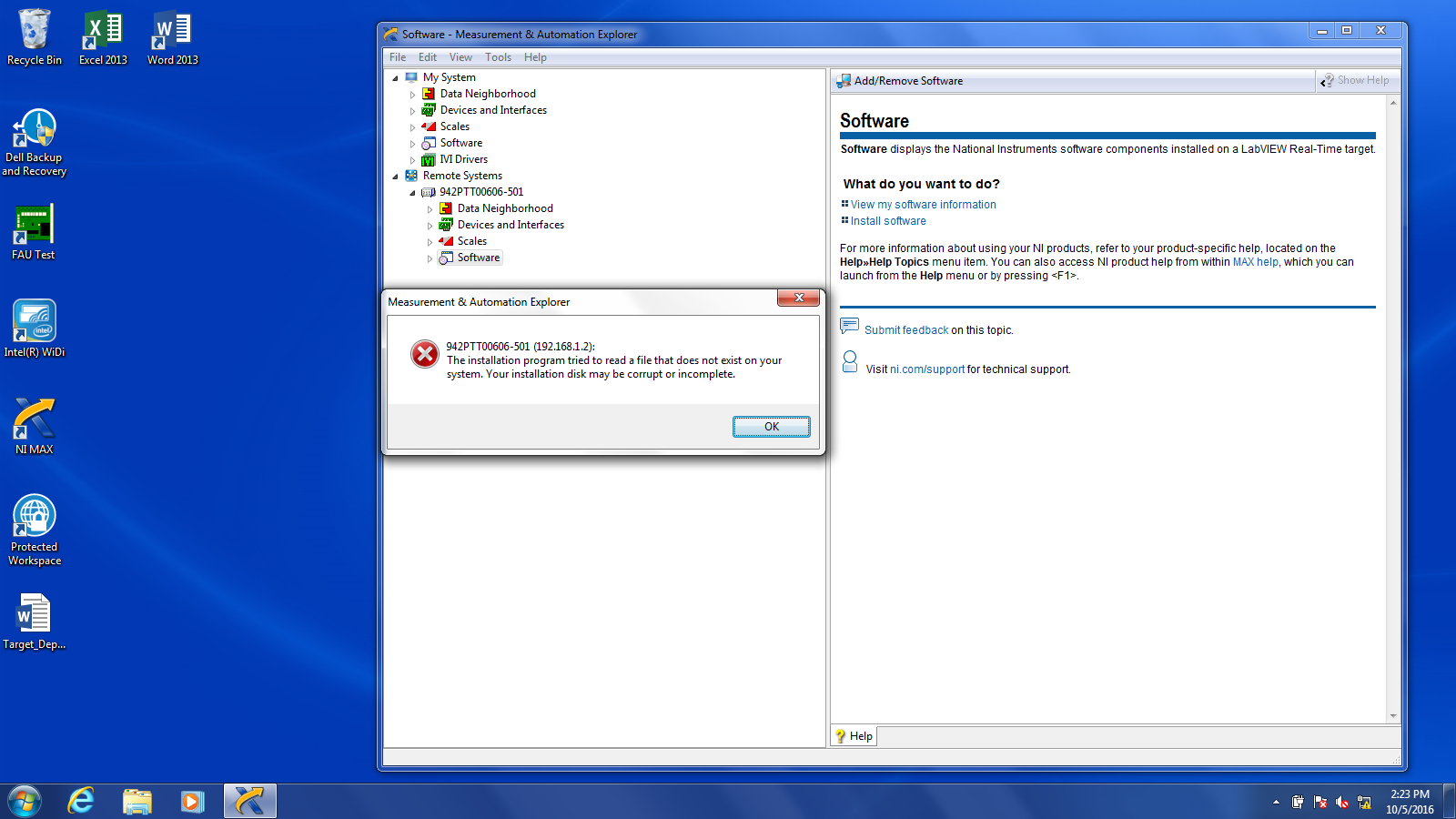
Task: Open Windows Media Player from taskbar
Action: pyautogui.click(x=191, y=802)
